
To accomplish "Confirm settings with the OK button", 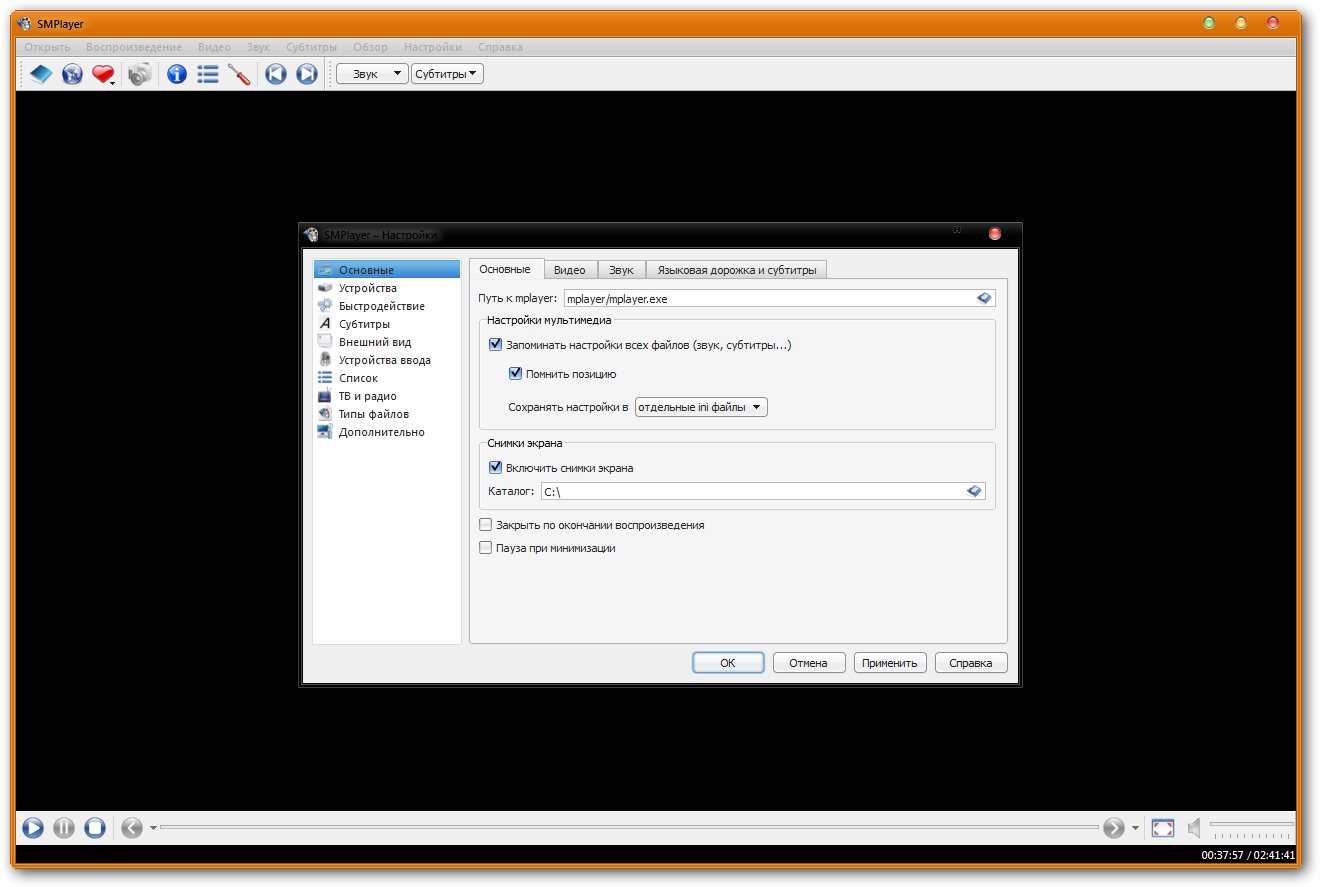I will tap(728, 663).
